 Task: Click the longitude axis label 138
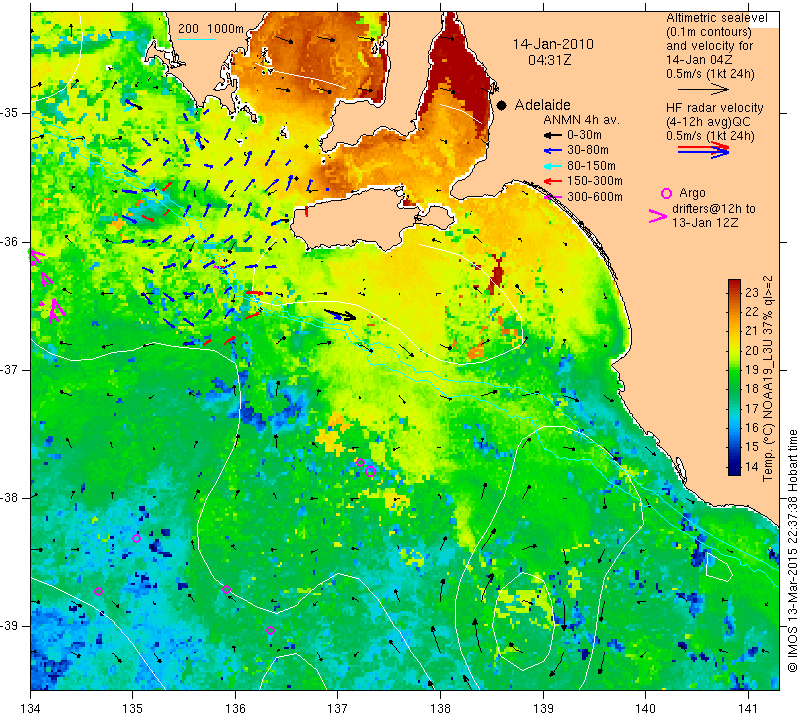coord(440,708)
